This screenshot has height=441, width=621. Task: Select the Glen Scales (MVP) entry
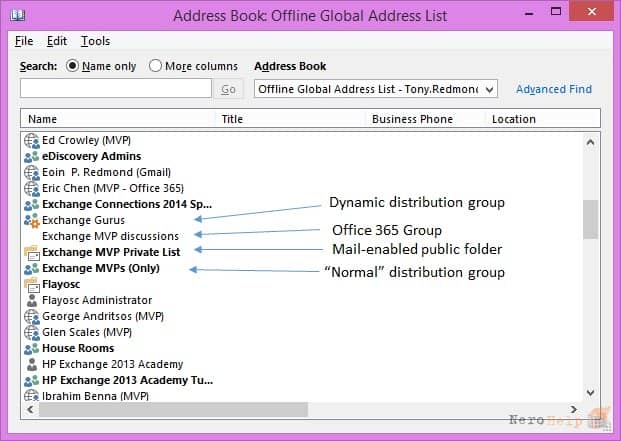pos(87,332)
